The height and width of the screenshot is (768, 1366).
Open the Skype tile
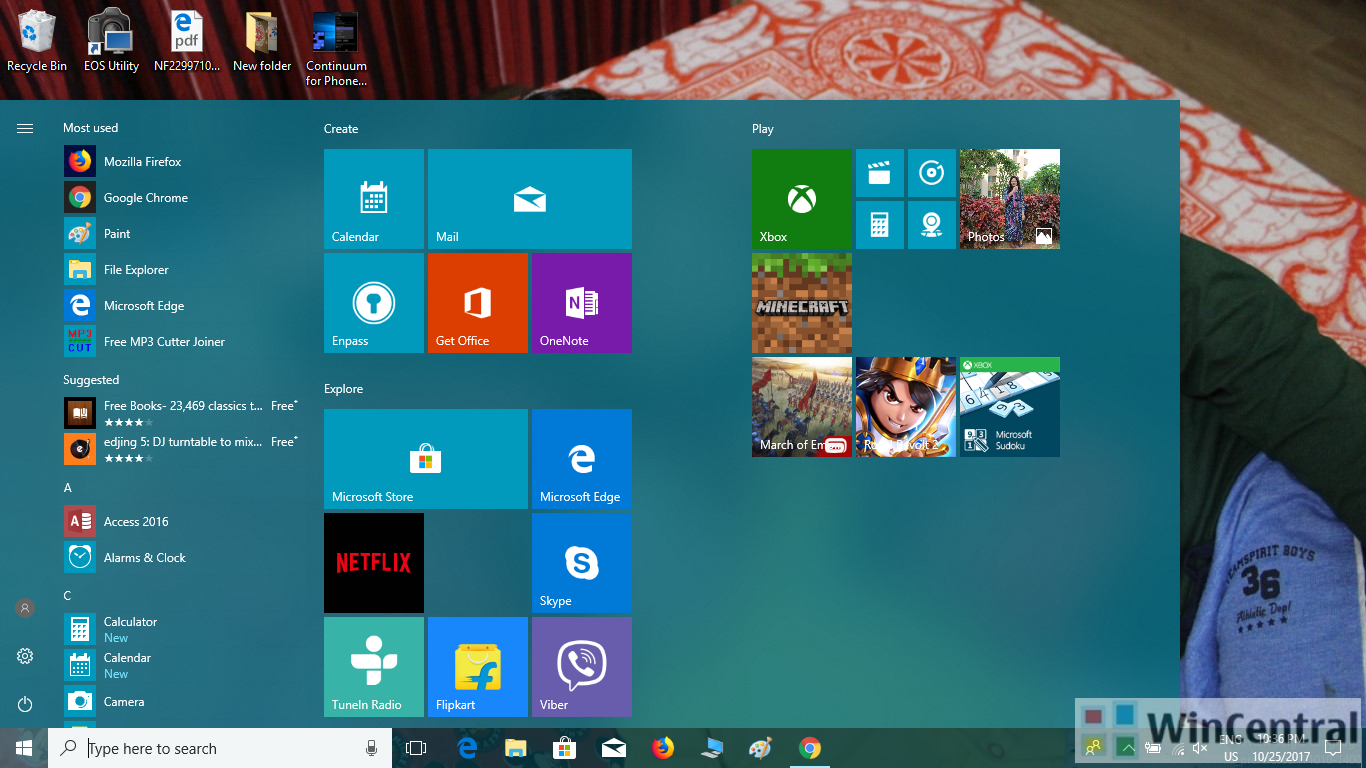pyautogui.click(x=582, y=563)
